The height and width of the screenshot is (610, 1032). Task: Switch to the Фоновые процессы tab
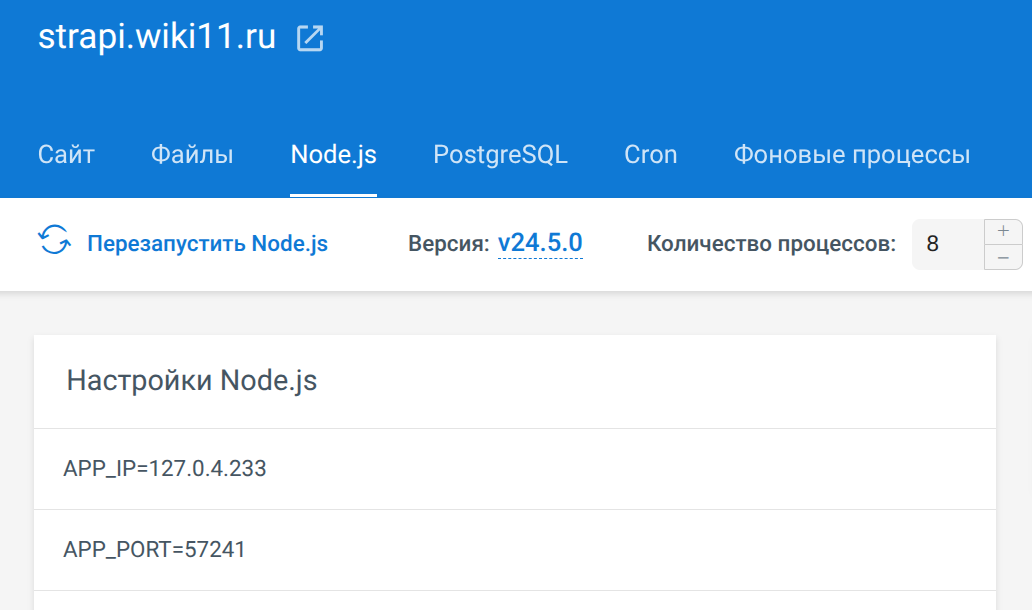click(x=852, y=155)
